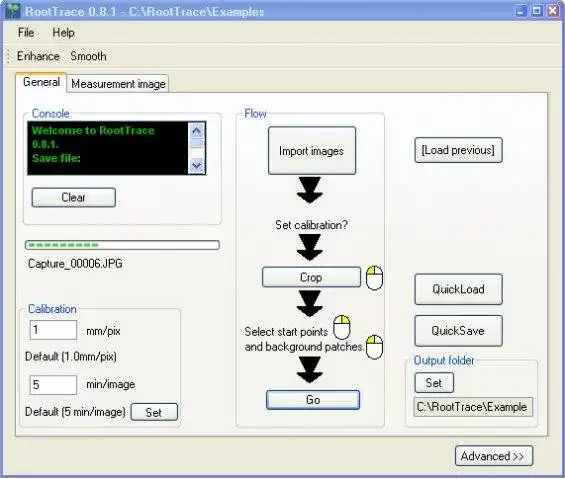Click the 'Set calibration?' label
Screen dimensions: 565x479
(x=311, y=225)
